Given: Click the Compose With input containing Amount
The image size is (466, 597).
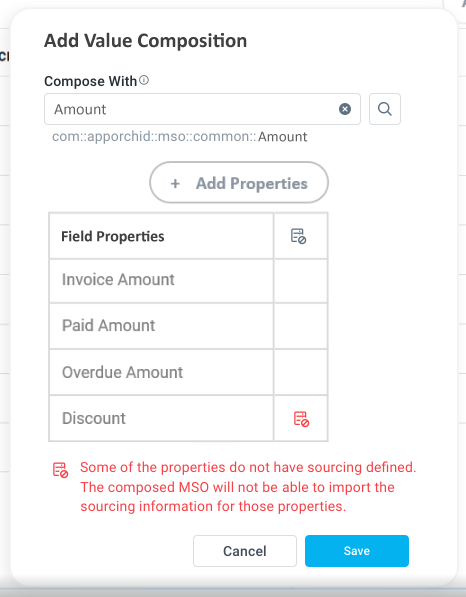Looking at the screenshot, I should pos(202,109).
